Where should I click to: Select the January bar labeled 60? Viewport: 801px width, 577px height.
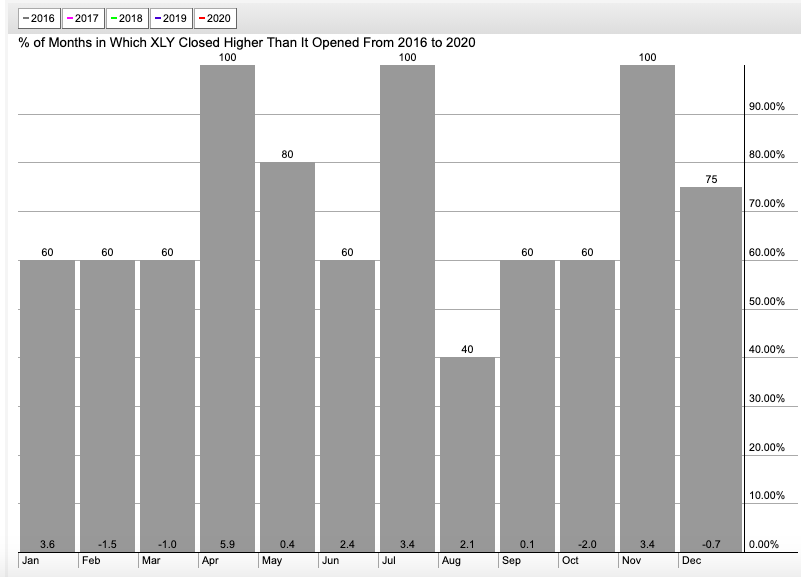[x=47, y=406]
